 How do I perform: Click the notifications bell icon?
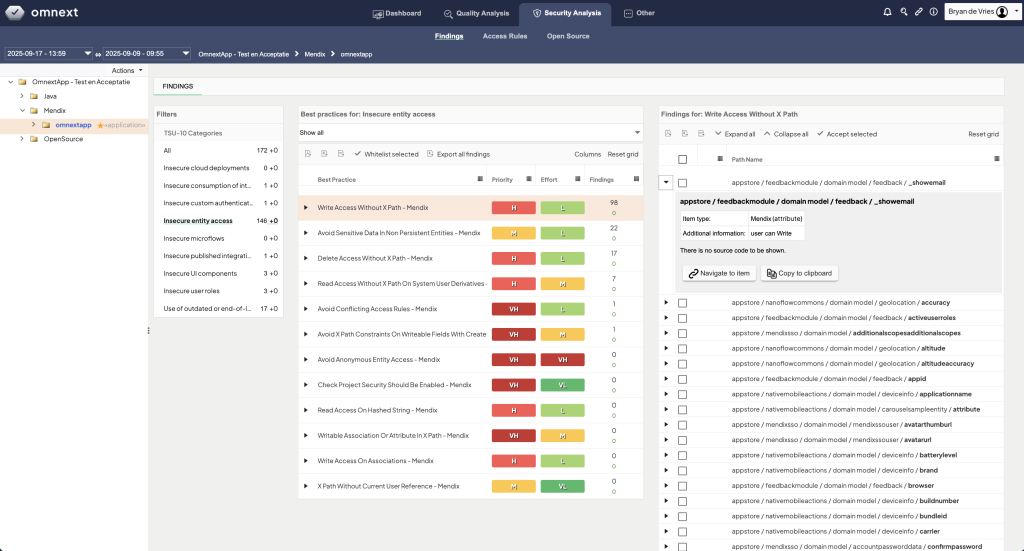pos(888,12)
